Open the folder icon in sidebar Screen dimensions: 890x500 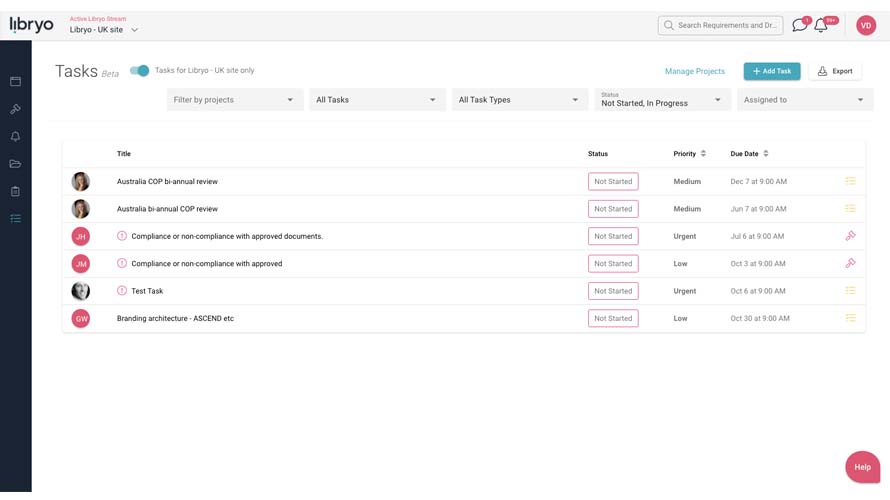point(15,164)
